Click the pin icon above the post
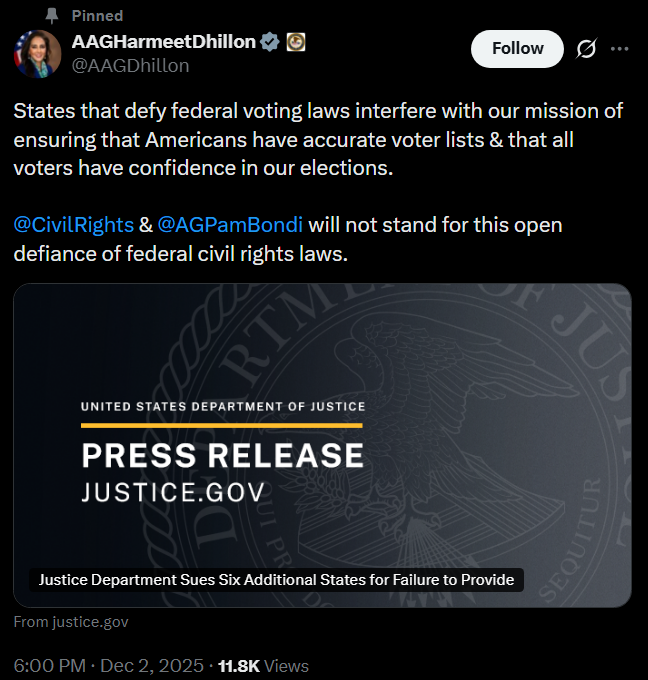 52,16
